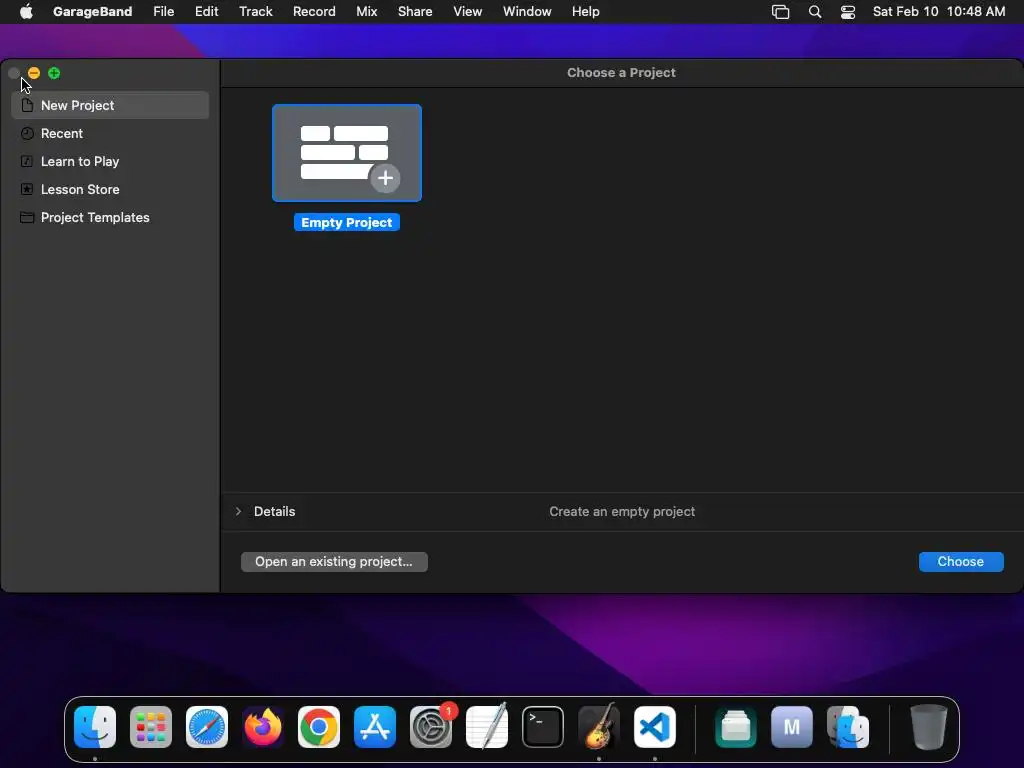Open the GarageBand app menu
Image resolution: width=1024 pixels, height=768 pixels.
tap(92, 12)
